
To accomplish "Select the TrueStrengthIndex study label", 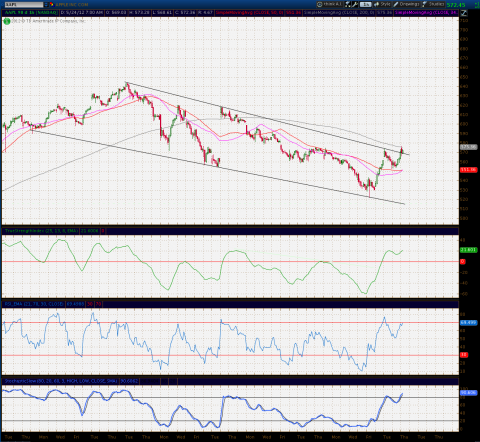I will click(x=41, y=231).
